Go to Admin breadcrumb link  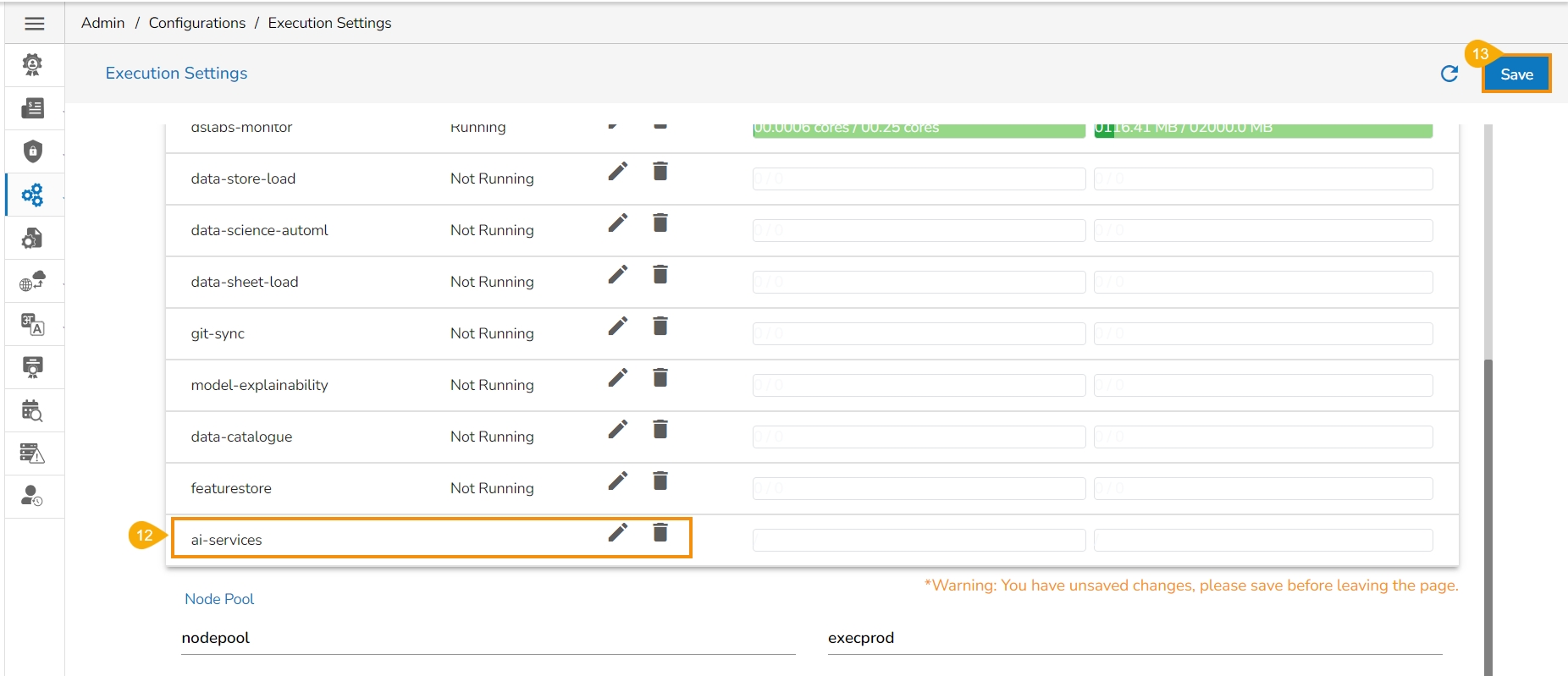(x=102, y=23)
